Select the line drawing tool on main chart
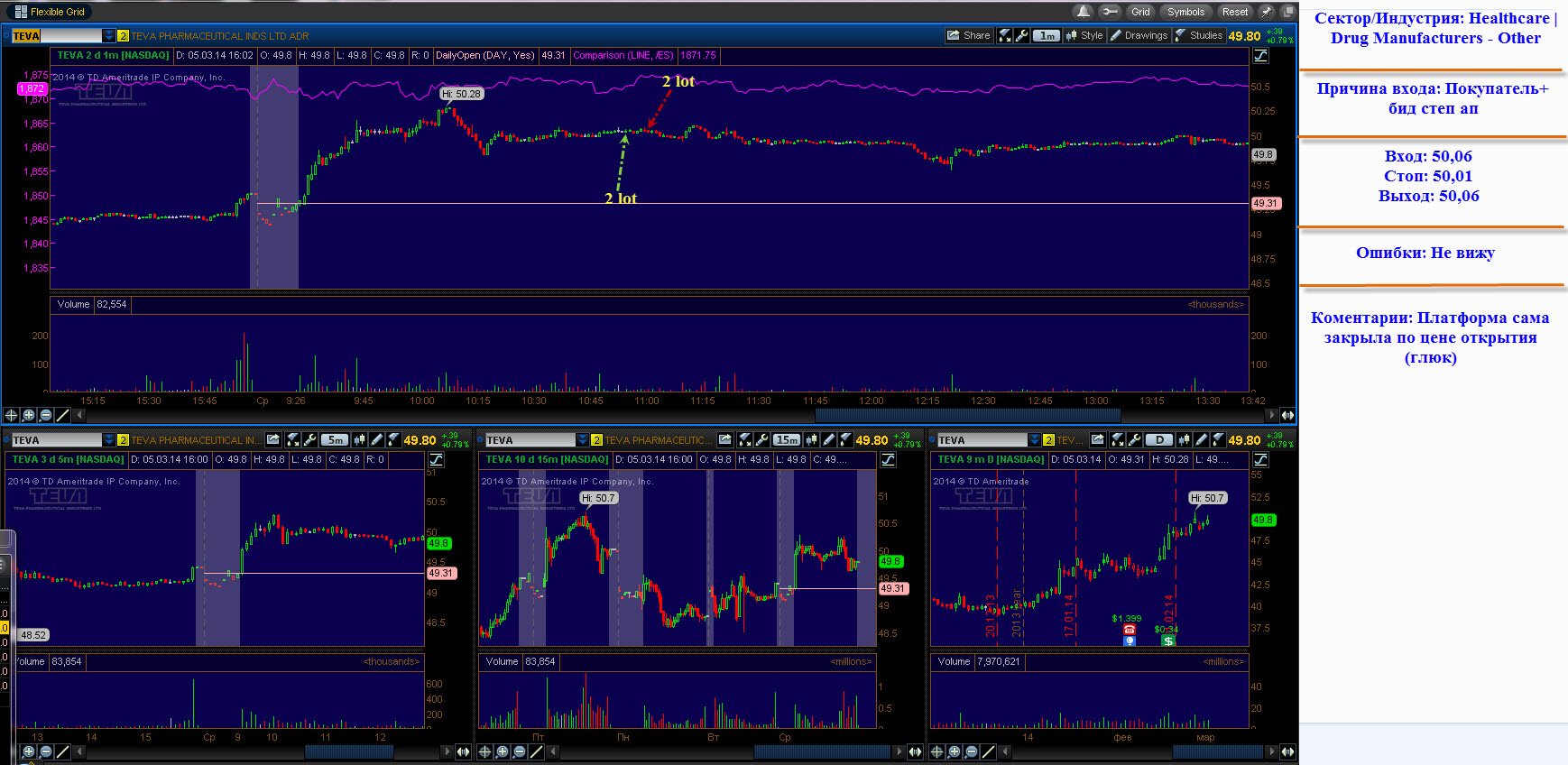Viewport: 1568px width, 765px height. click(62, 415)
